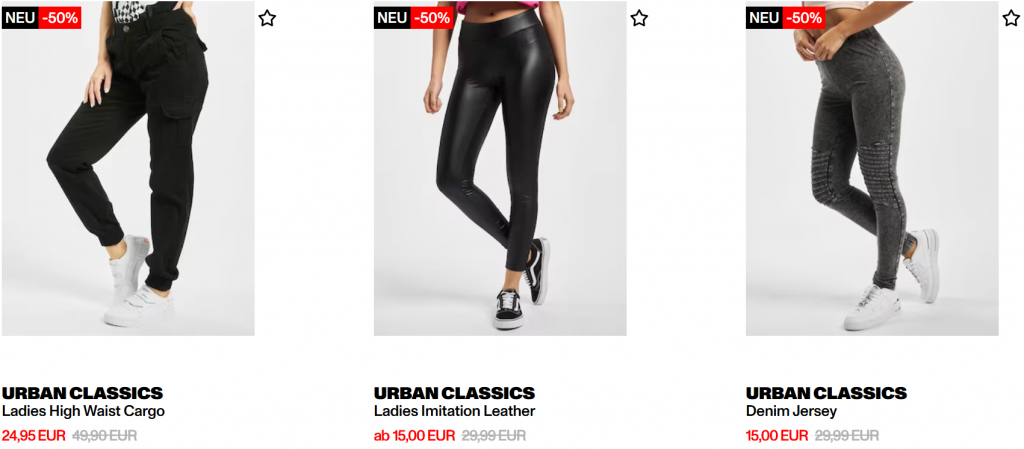This screenshot has height=449, width=1024.
Task: Favorite the Ladies High Waist Cargo pants star
Action: (266, 18)
